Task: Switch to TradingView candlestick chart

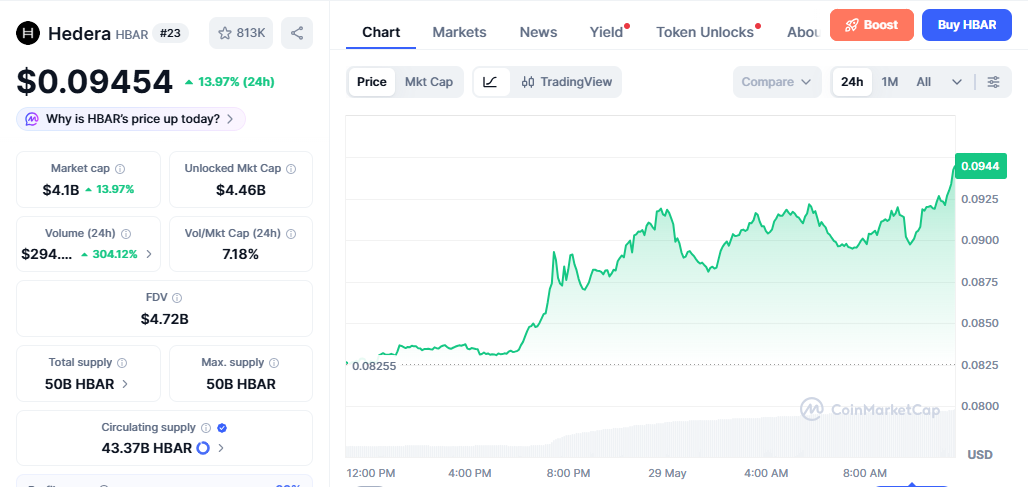Action: tap(566, 82)
